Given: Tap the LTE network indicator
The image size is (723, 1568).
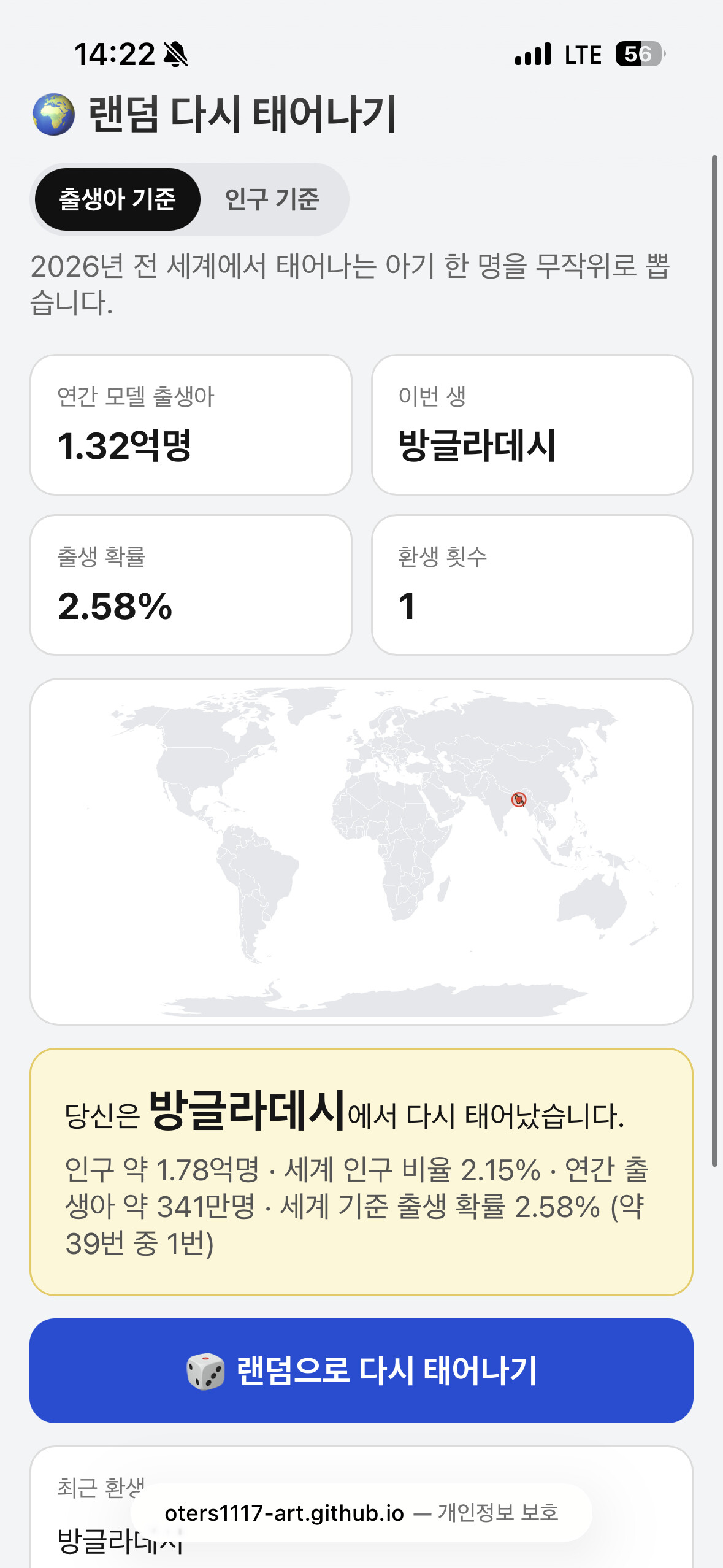Looking at the screenshot, I should [583, 55].
